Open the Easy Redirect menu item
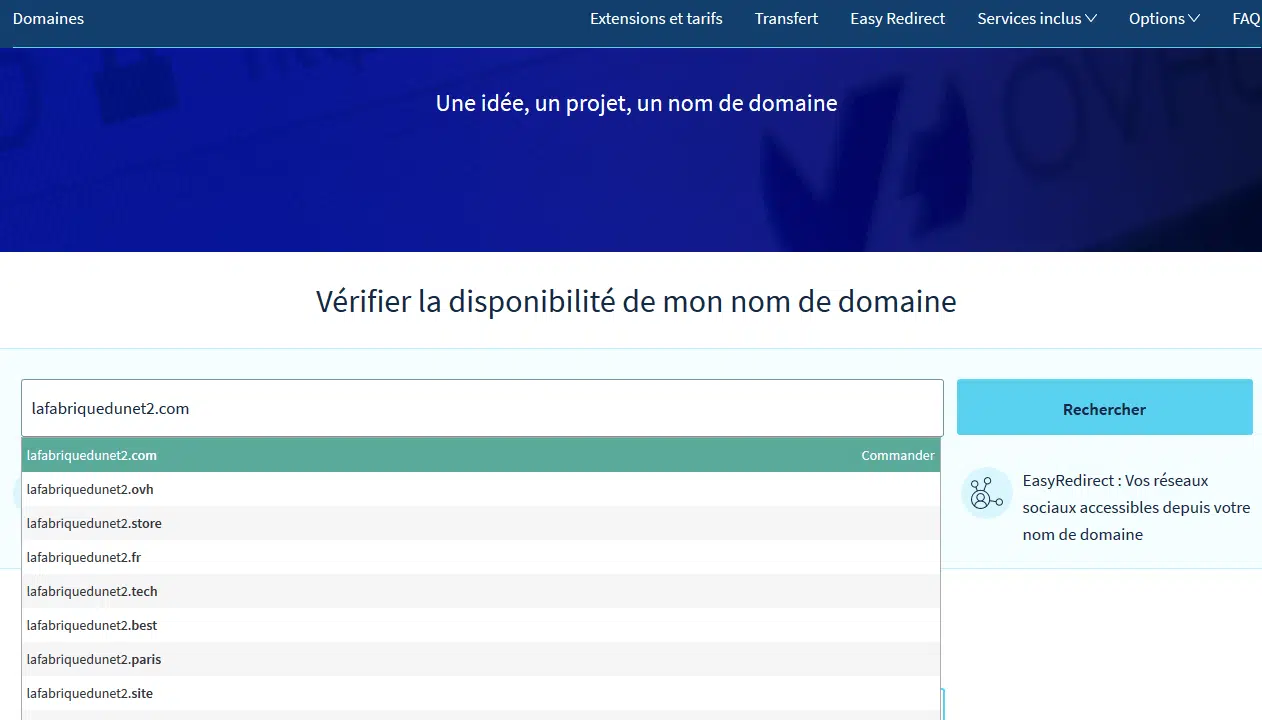1262x720 pixels. pyautogui.click(x=897, y=19)
